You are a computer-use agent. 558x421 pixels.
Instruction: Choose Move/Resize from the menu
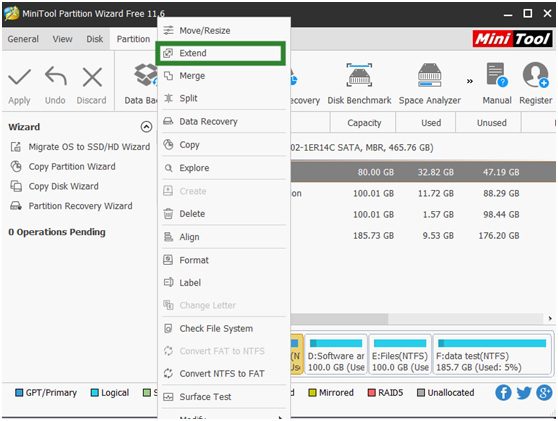[x=223, y=31]
